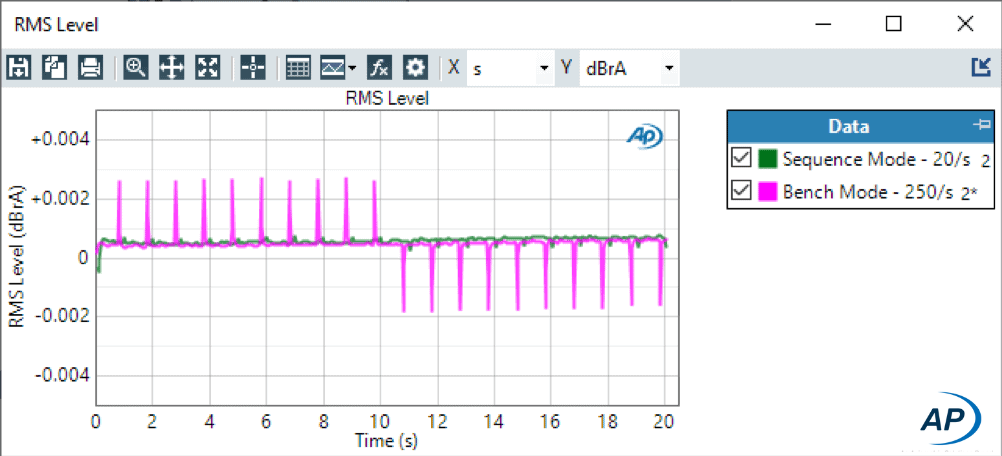1002x456 pixels.
Task: Enable the graph cursors tool
Action: 253,68
